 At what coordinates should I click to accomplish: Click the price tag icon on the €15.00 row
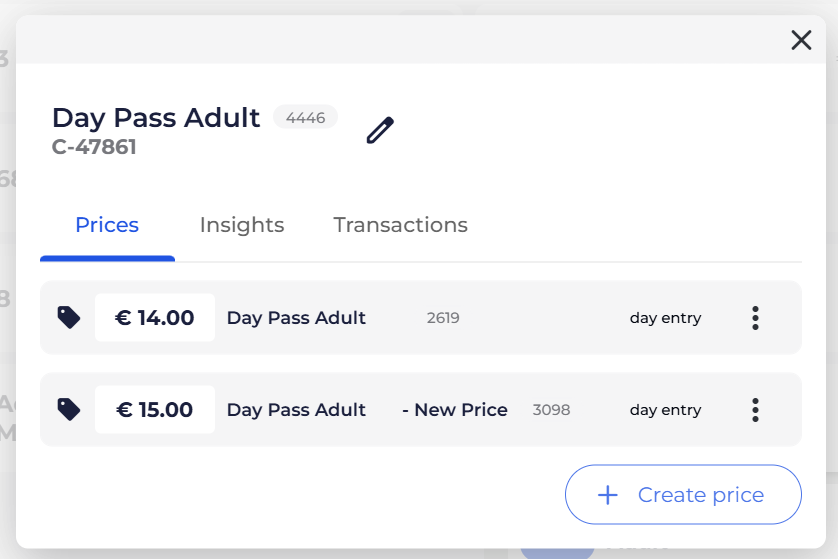pyautogui.click(x=69, y=409)
